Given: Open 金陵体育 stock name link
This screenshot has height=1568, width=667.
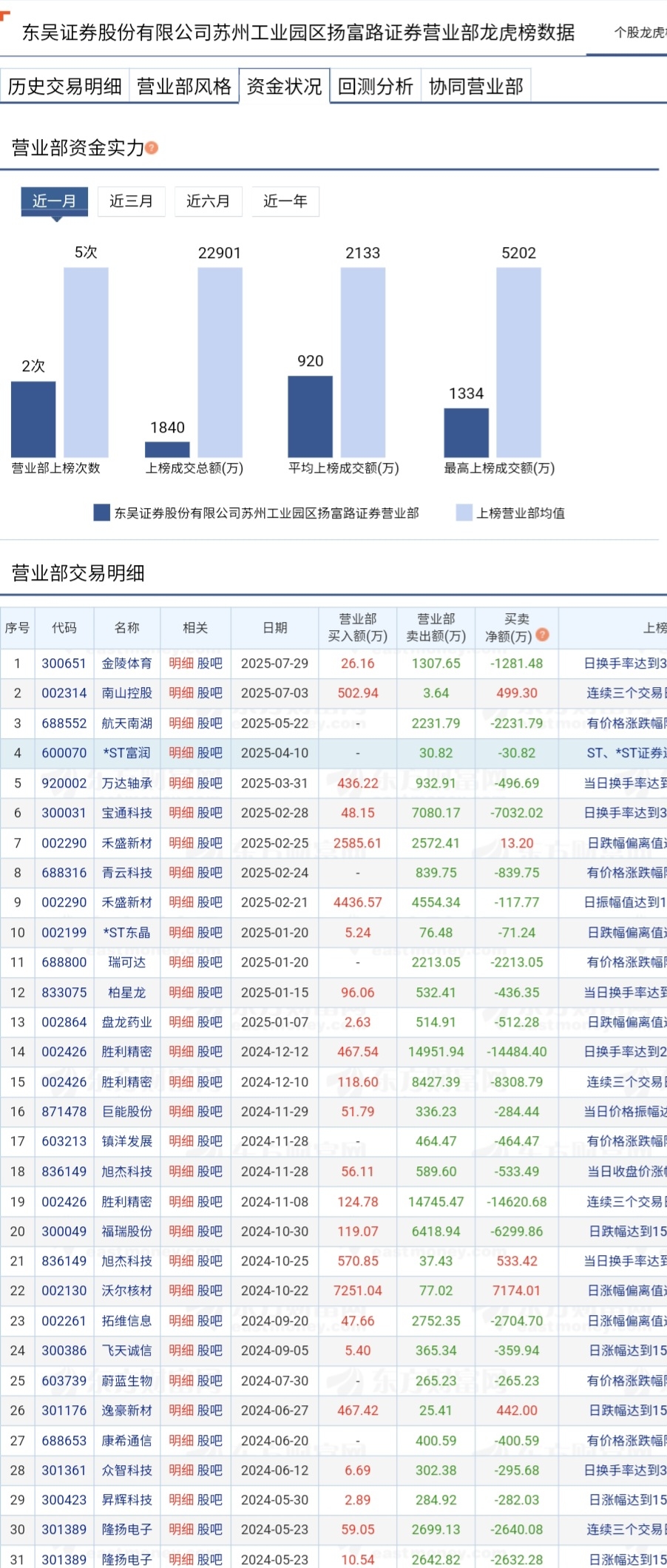Looking at the screenshot, I should pyautogui.click(x=127, y=663).
